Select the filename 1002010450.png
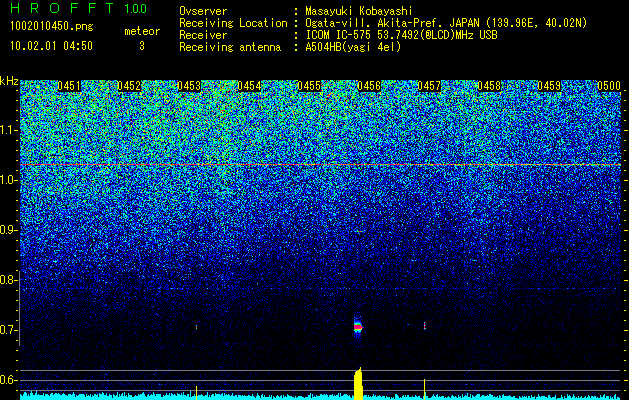The image size is (629, 400). 51,27
